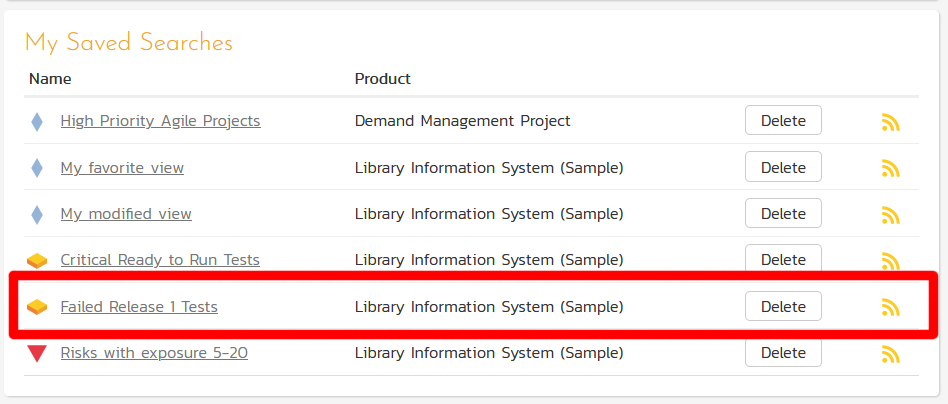Open the Failed Release 1 Tests search
948x404 pixels.
pos(139,307)
